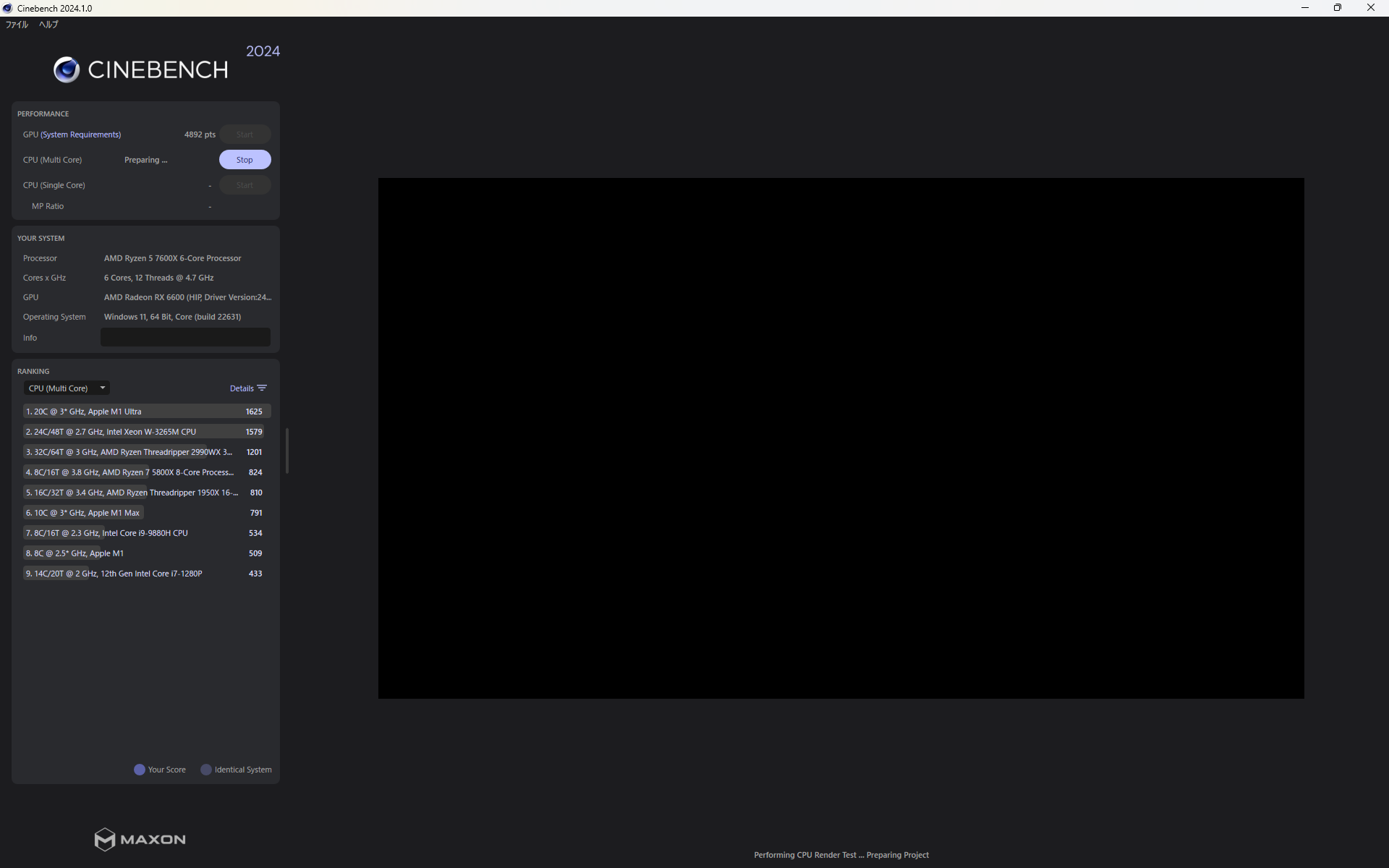Select the 8C Apple M1 ranking row

tap(147, 553)
